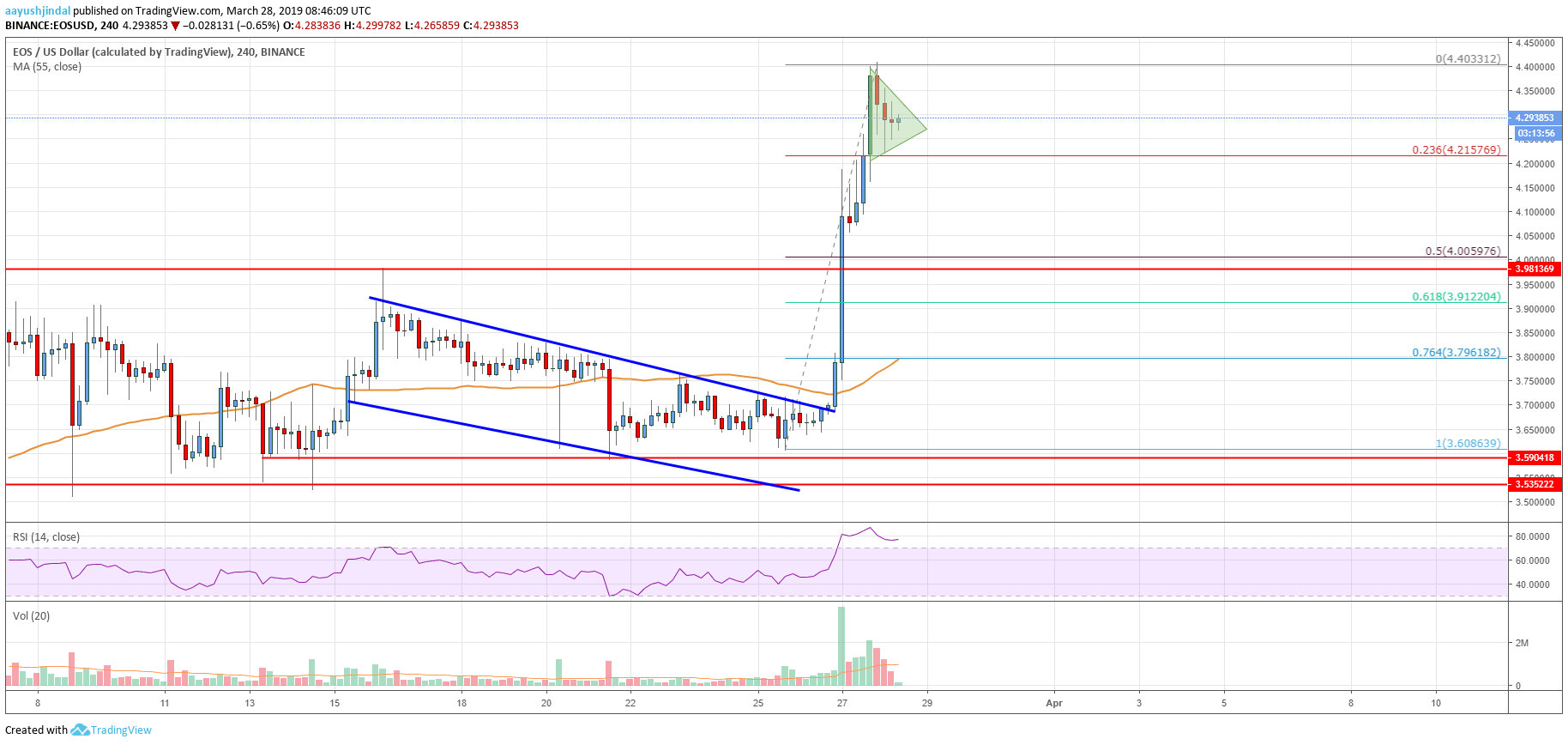Click the open value O:4.283836 in header
This screenshot has width=1568, height=745.
tap(313, 26)
